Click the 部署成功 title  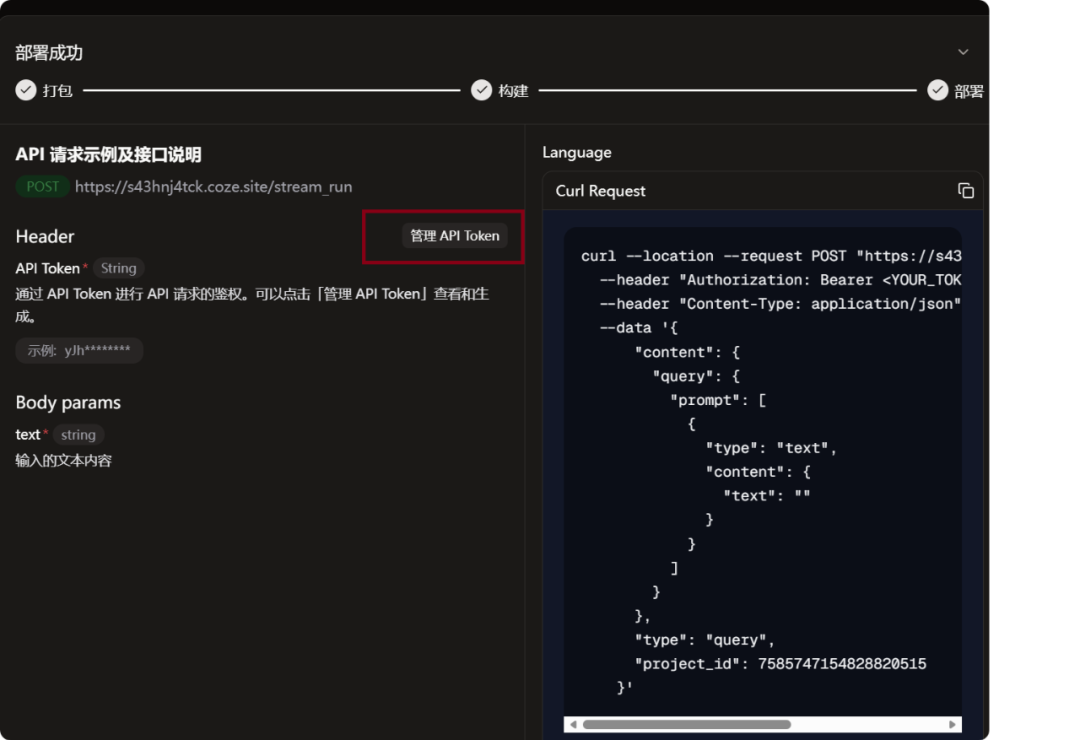[49, 53]
